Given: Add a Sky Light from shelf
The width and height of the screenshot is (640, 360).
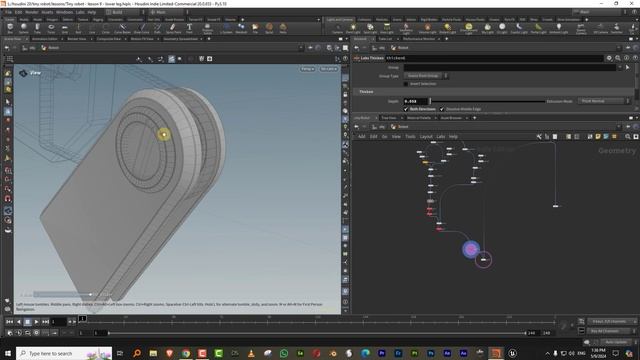Looking at the screenshot, I should [487, 28].
